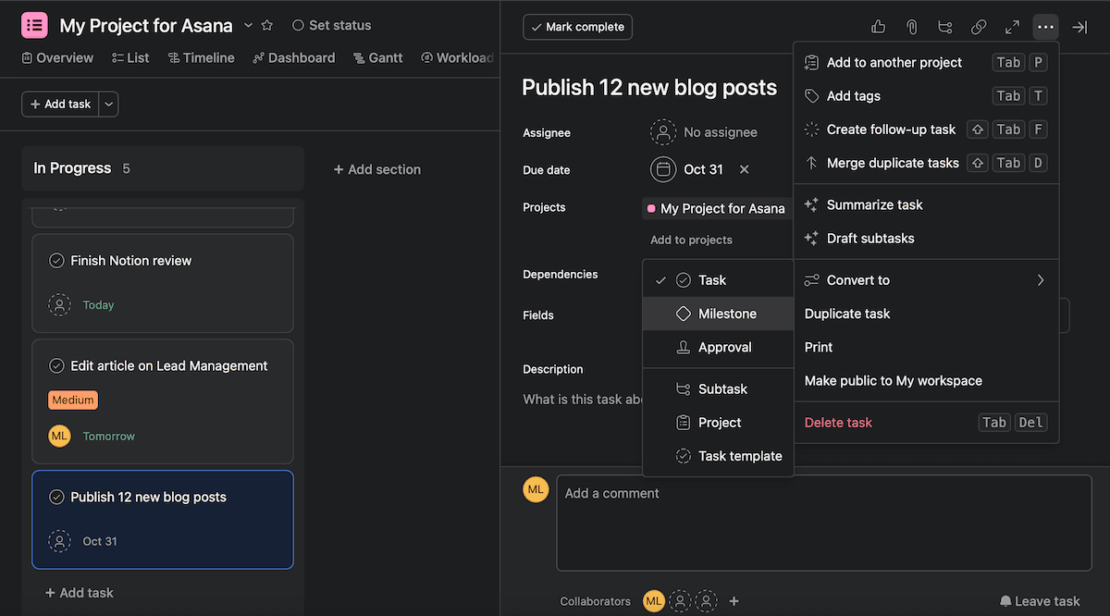Screen dimensions: 1110x616
Task: Click the Mark complete button
Action: (x=577, y=27)
